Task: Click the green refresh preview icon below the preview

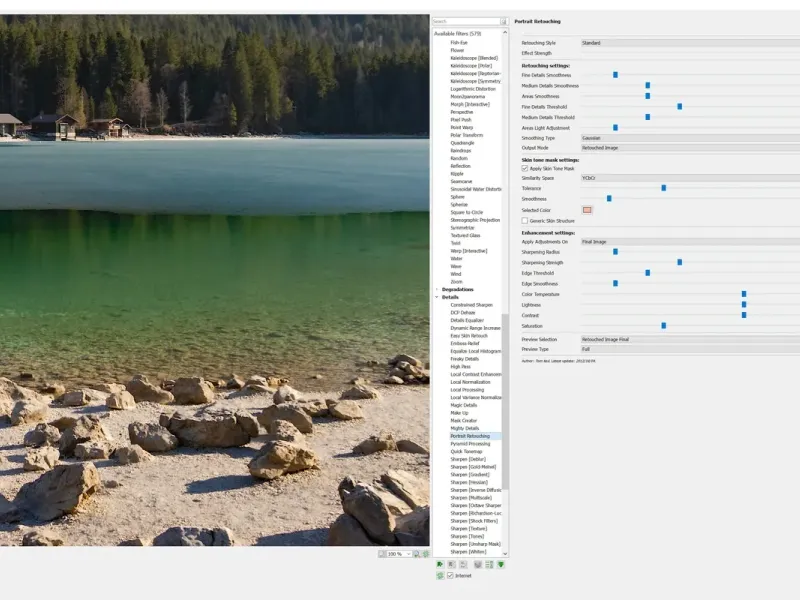Action: [426, 554]
